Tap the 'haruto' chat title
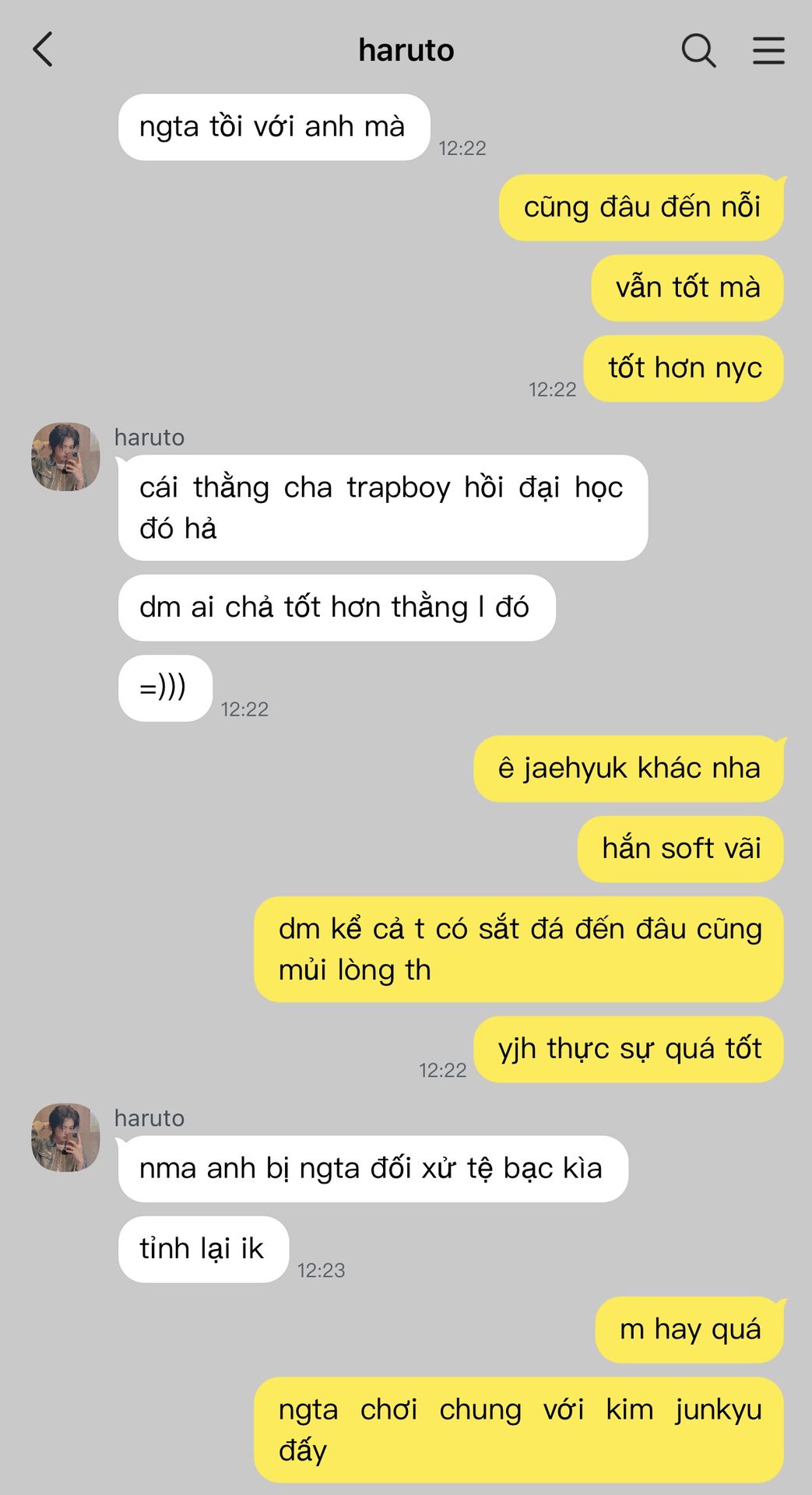 pyautogui.click(x=406, y=51)
